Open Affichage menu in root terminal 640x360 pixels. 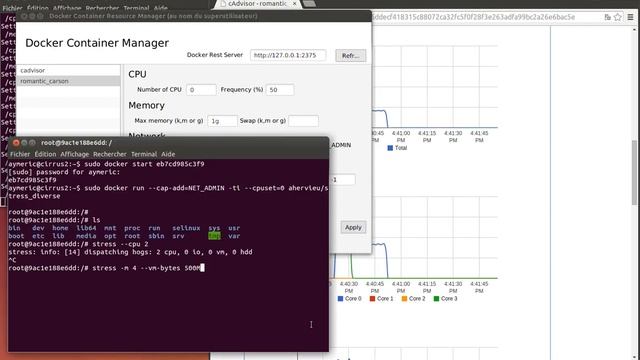75,154
